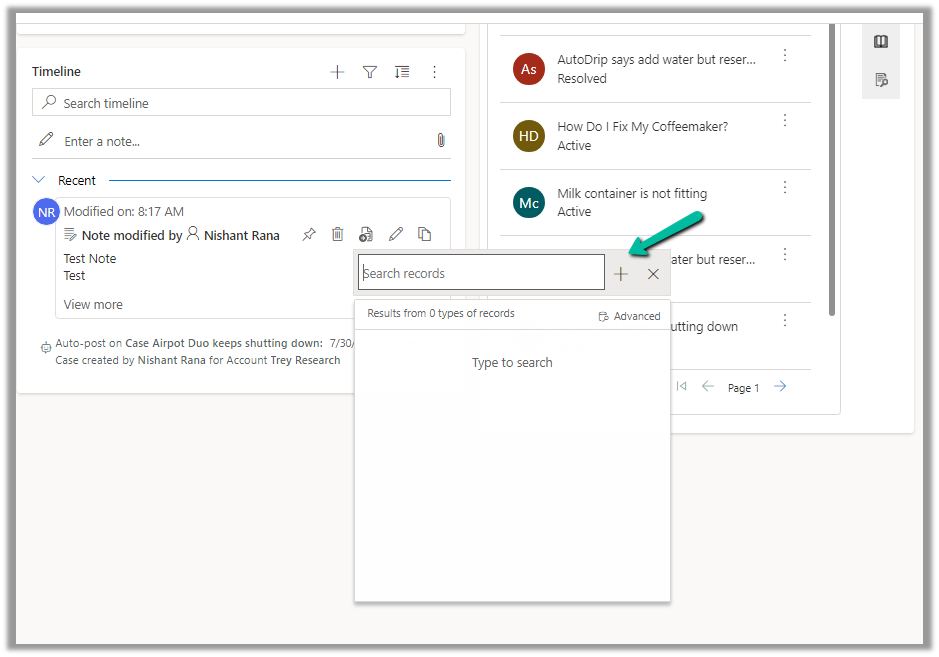Go to next page with the right arrow

pyautogui.click(x=780, y=387)
